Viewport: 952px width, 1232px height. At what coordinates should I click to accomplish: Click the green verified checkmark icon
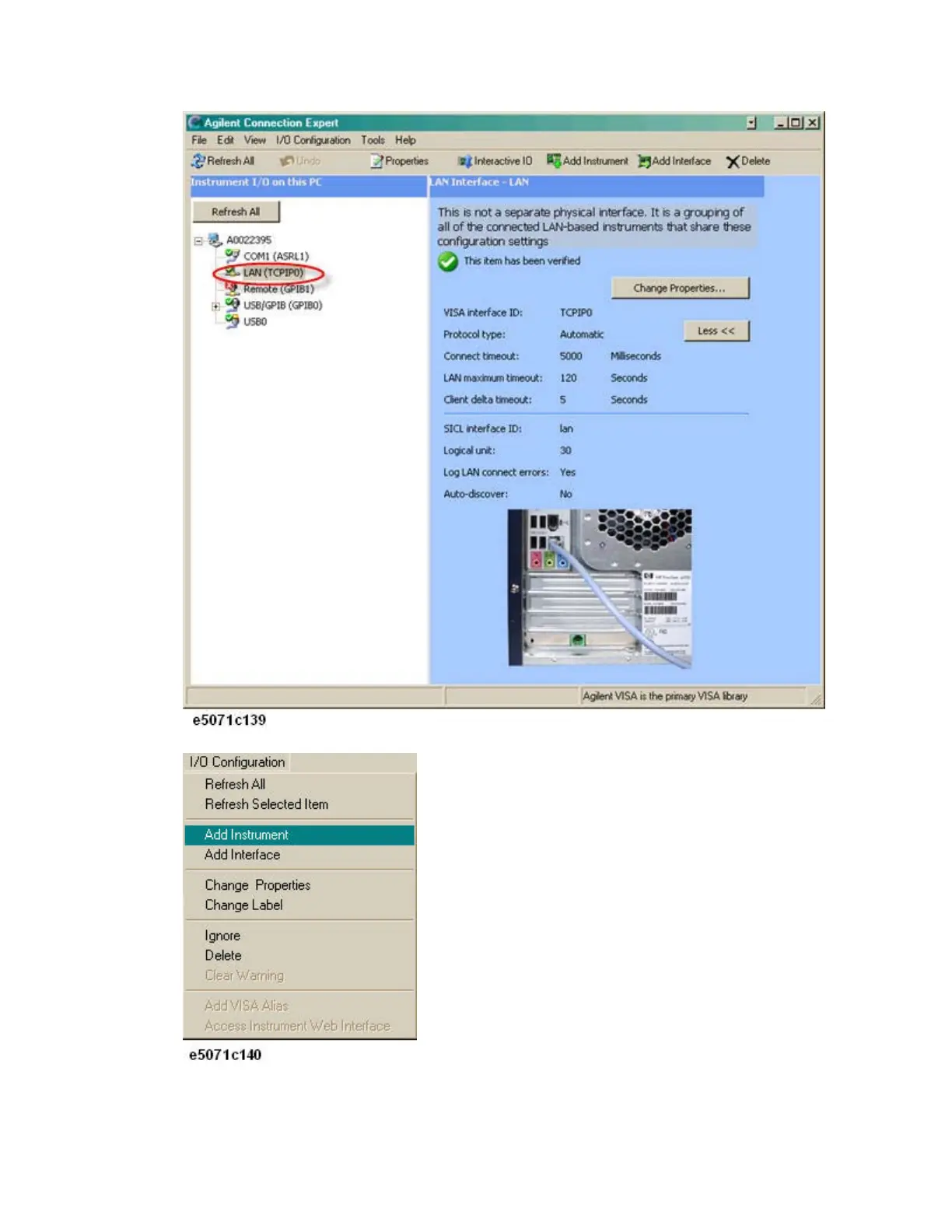click(x=448, y=262)
